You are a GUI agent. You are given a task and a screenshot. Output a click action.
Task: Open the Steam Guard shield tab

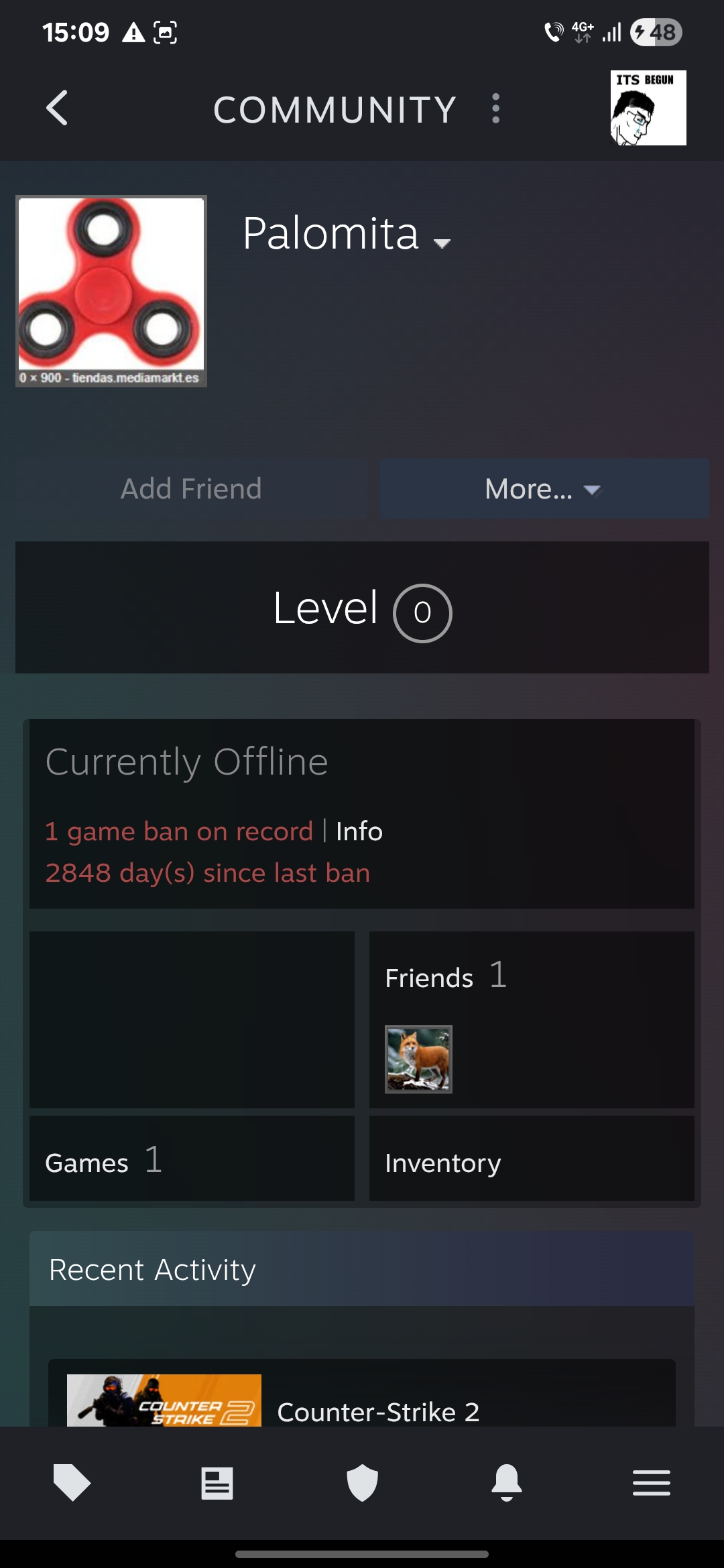click(362, 1482)
